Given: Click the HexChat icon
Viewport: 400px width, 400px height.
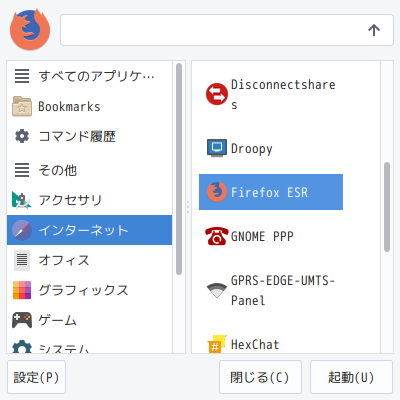Looking at the screenshot, I should (x=217, y=344).
